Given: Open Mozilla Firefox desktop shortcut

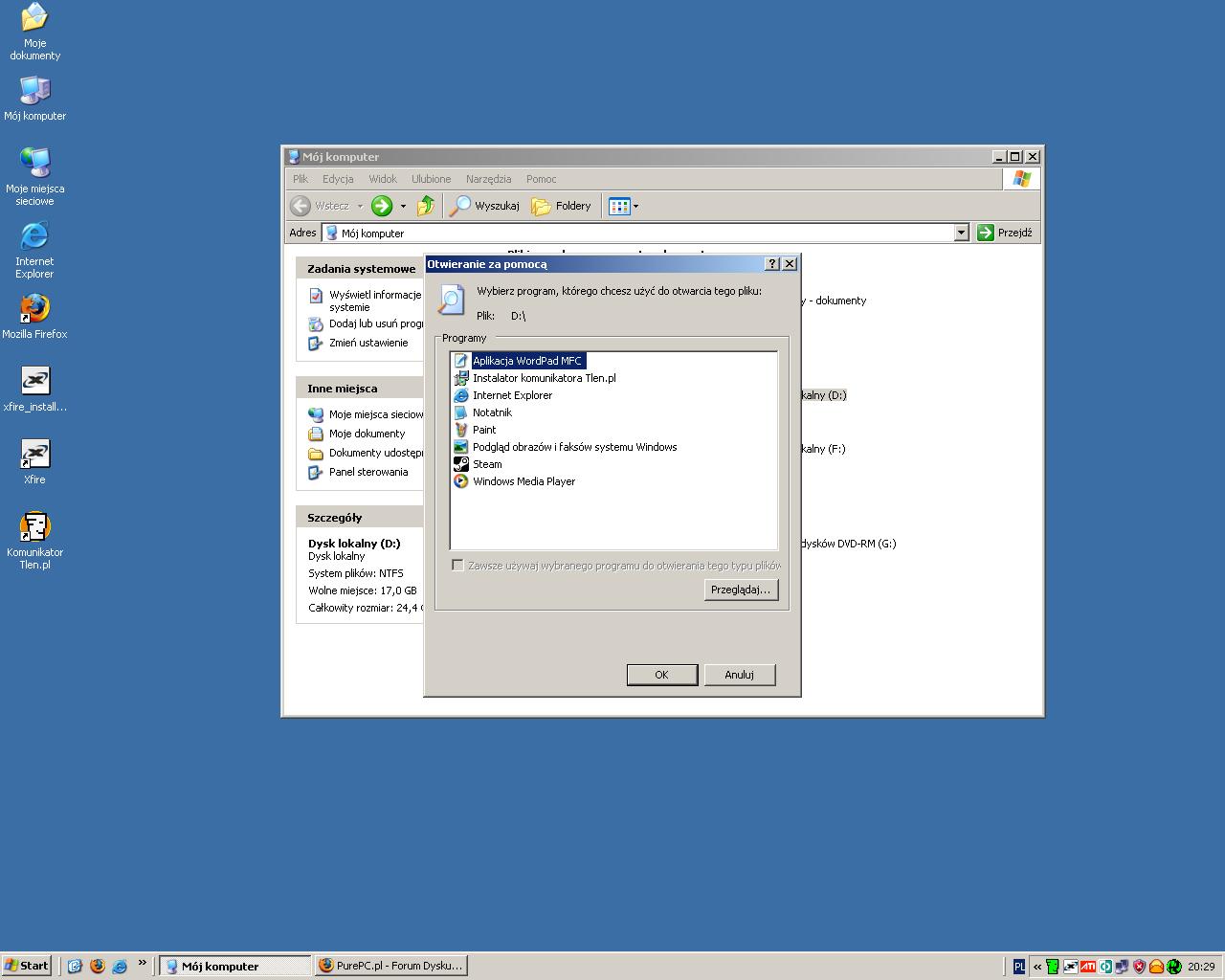Looking at the screenshot, I should [34, 316].
